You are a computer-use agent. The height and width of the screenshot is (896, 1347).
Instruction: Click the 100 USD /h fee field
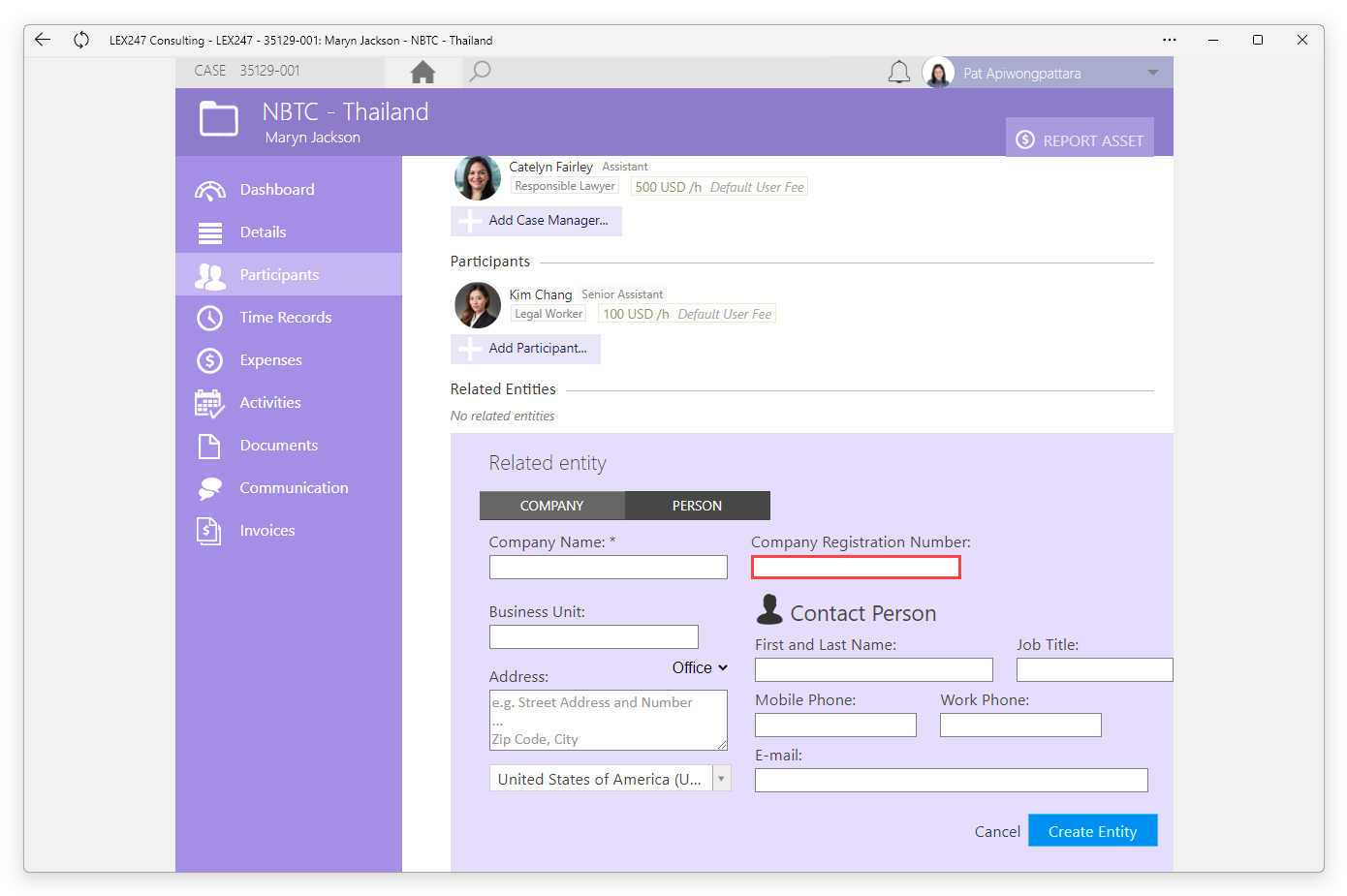(x=687, y=314)
